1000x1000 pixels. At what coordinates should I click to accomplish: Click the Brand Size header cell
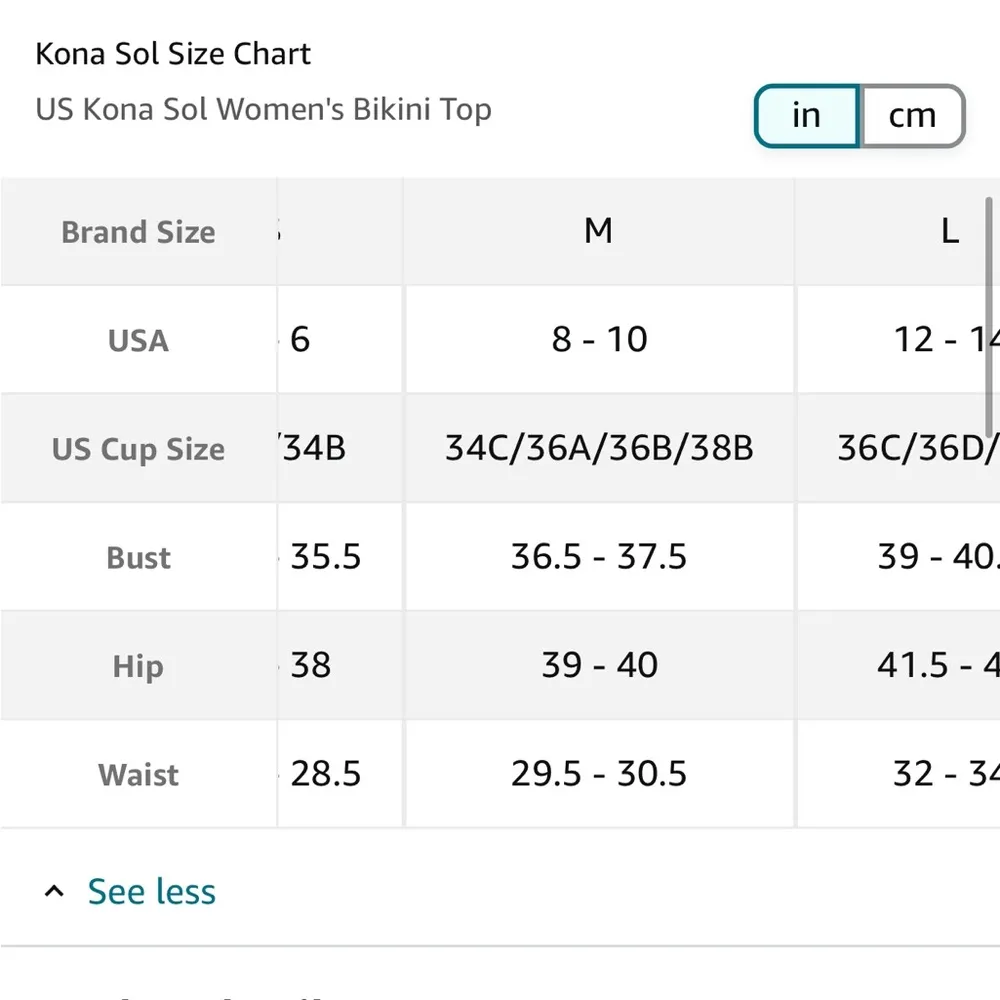[138, 231]
